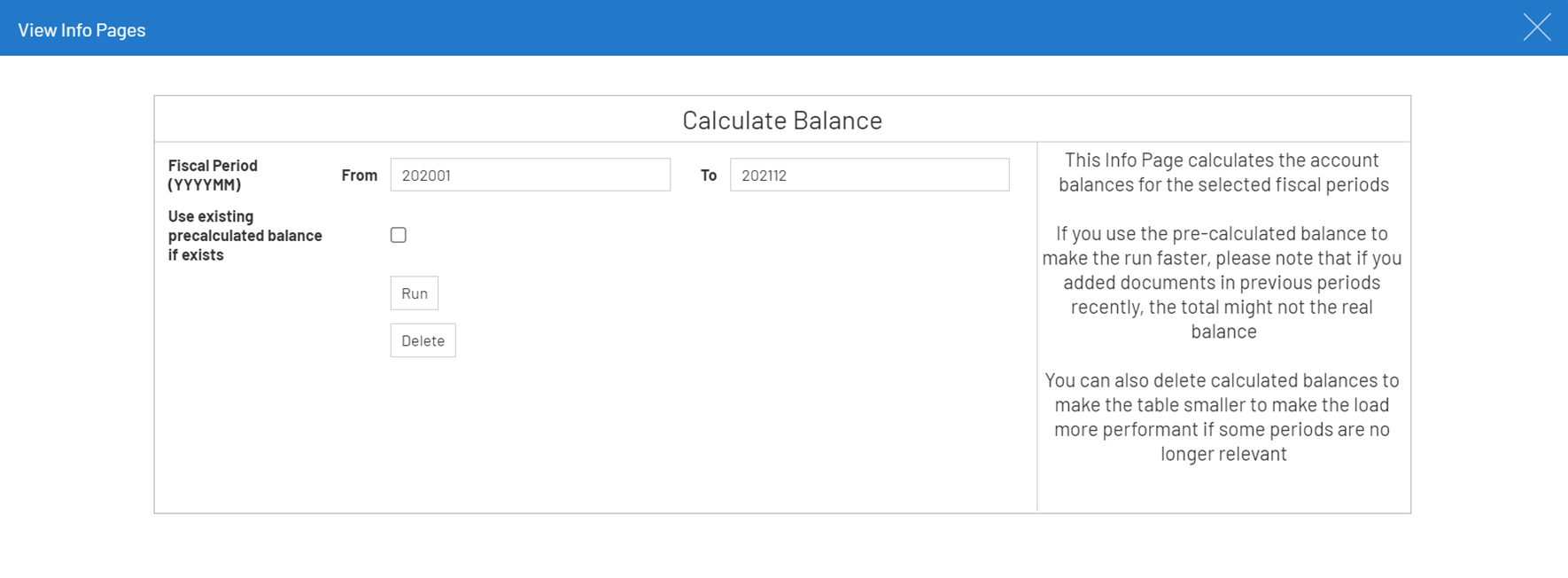
Task: Click the From fiscal period field
Action: coord(530,175)
